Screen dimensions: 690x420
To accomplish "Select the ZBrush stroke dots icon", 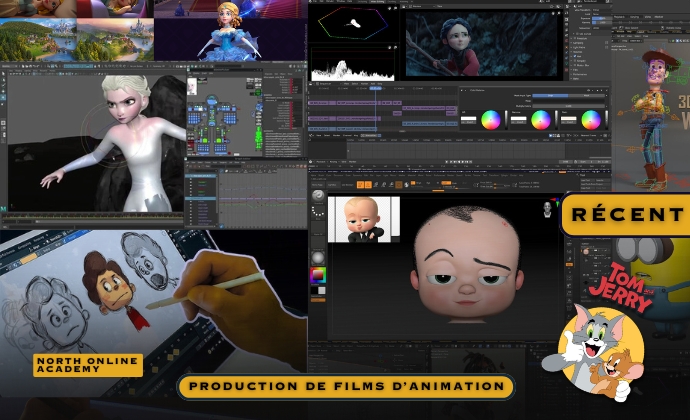I will point(318,212).
